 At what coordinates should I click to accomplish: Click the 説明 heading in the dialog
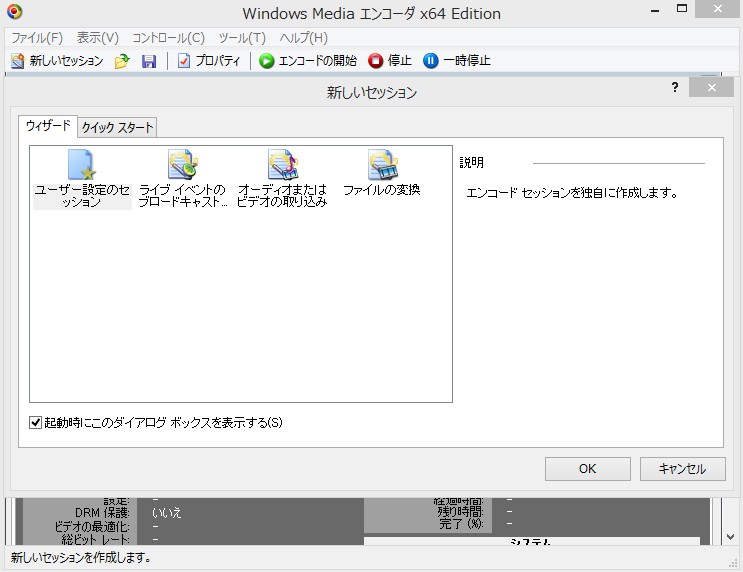click(471, 163)
